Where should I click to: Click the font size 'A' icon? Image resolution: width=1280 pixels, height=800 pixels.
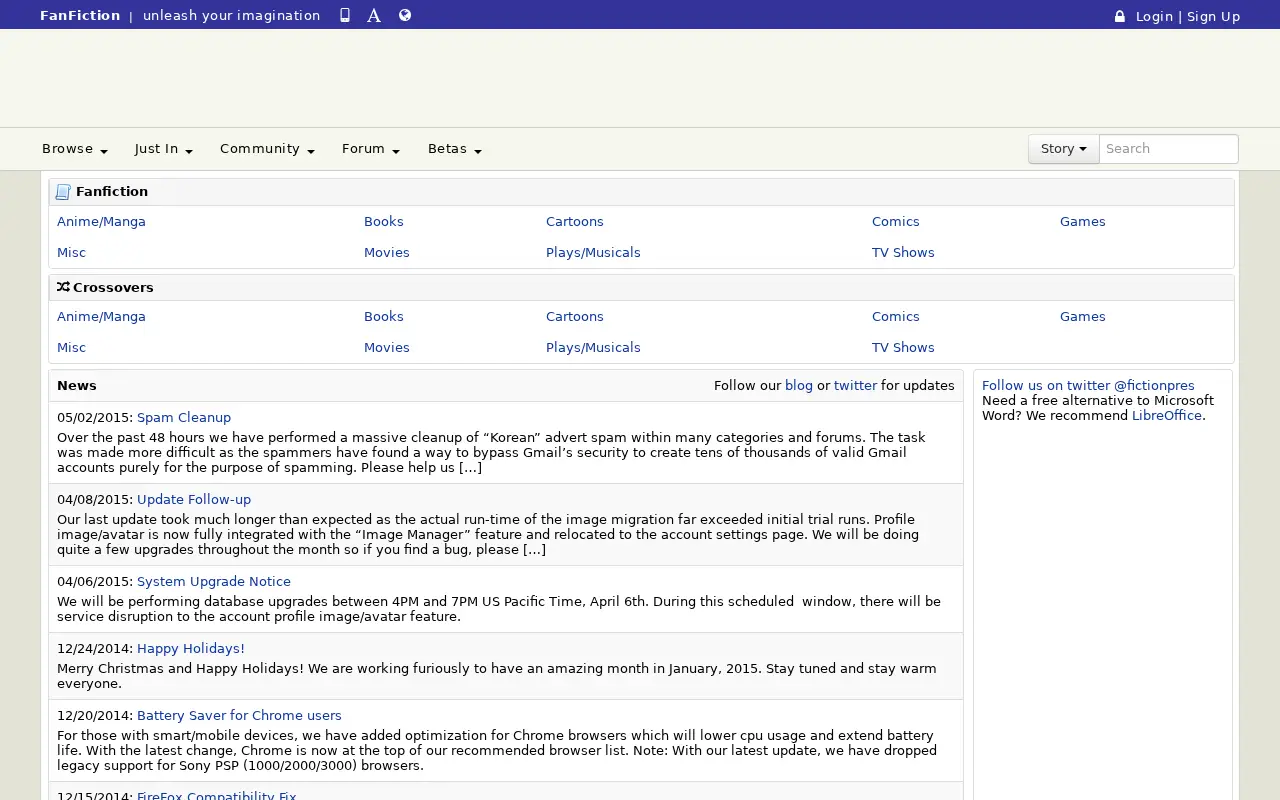pyautogui.click(x=374, y=15)
